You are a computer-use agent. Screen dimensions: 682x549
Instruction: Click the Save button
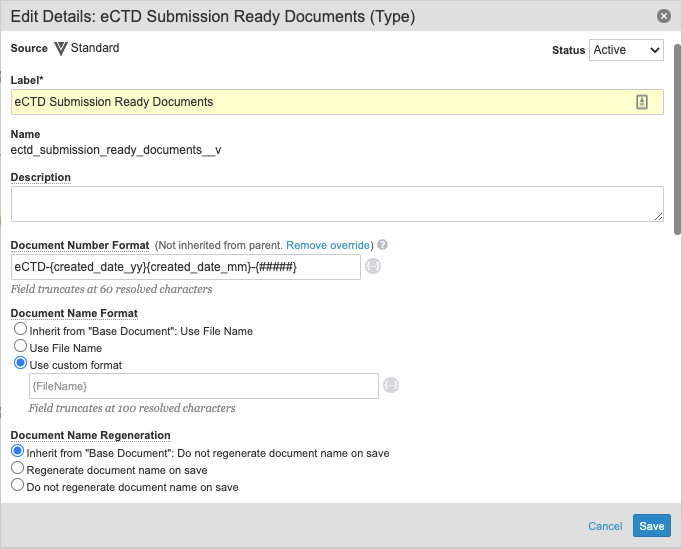652,526
